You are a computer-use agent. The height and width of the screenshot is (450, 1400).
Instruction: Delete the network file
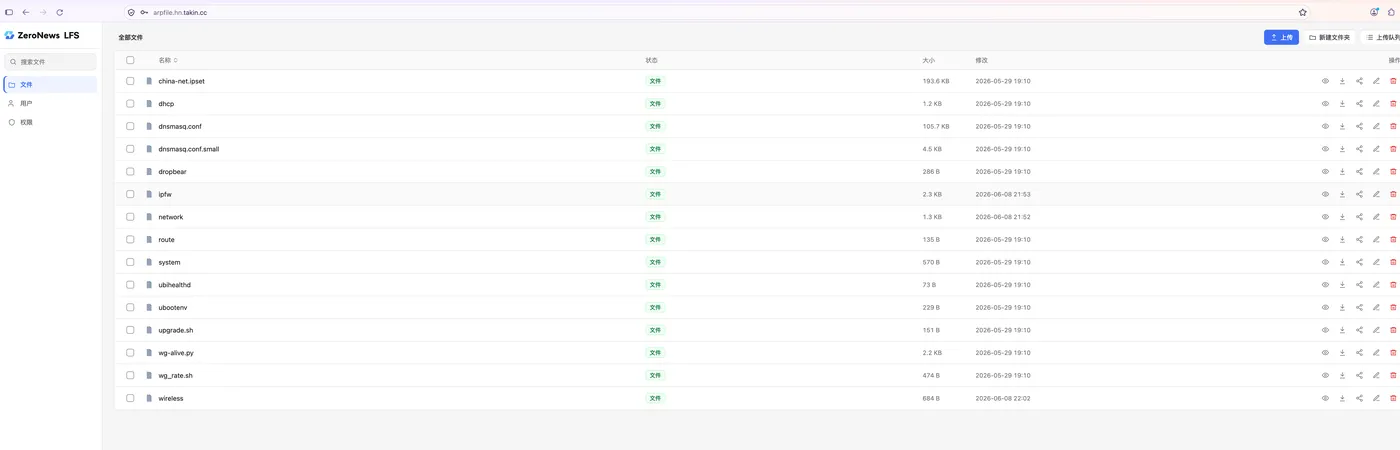[1393, 217]
